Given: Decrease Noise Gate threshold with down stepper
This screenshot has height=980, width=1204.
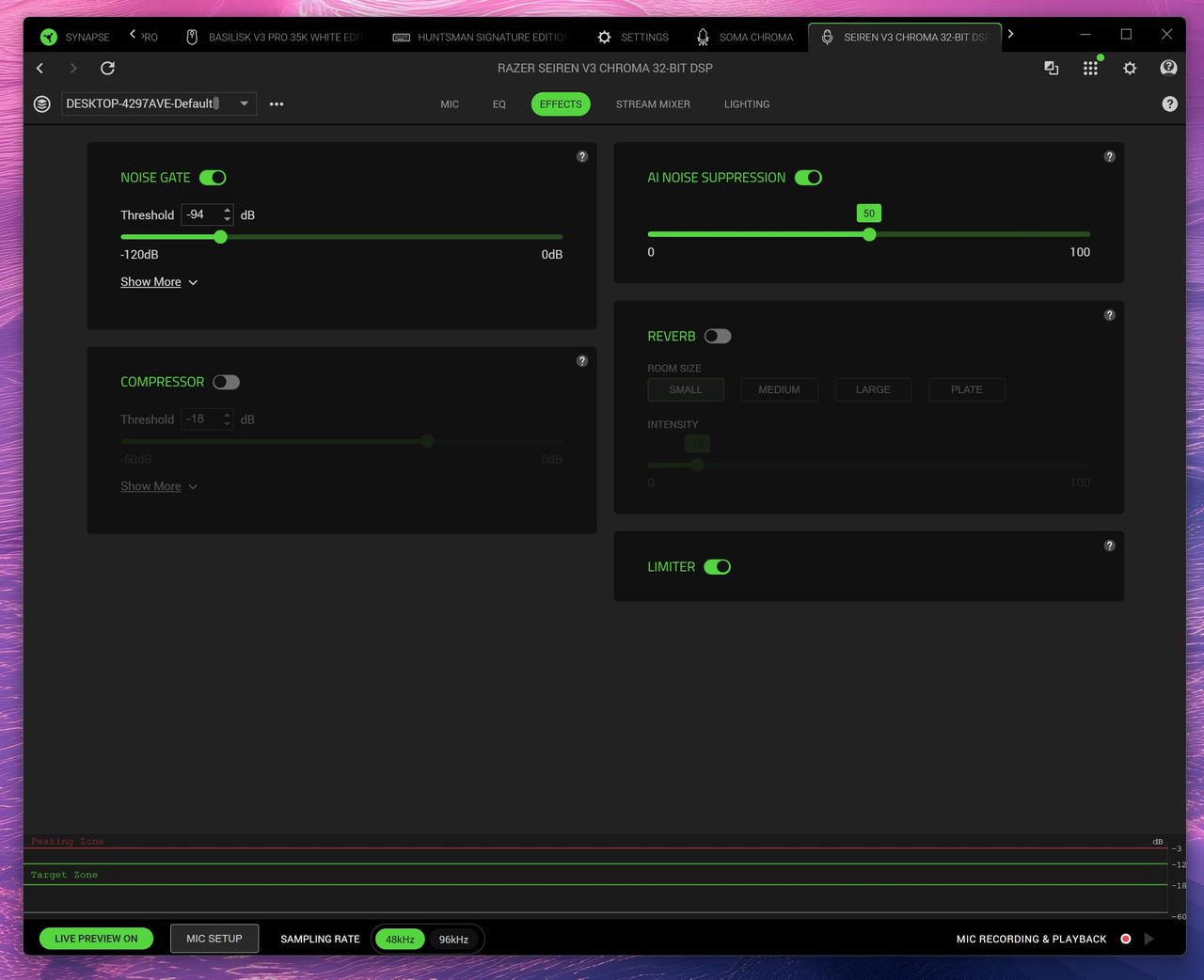Looking at the screenshot, I should point(227,220).
